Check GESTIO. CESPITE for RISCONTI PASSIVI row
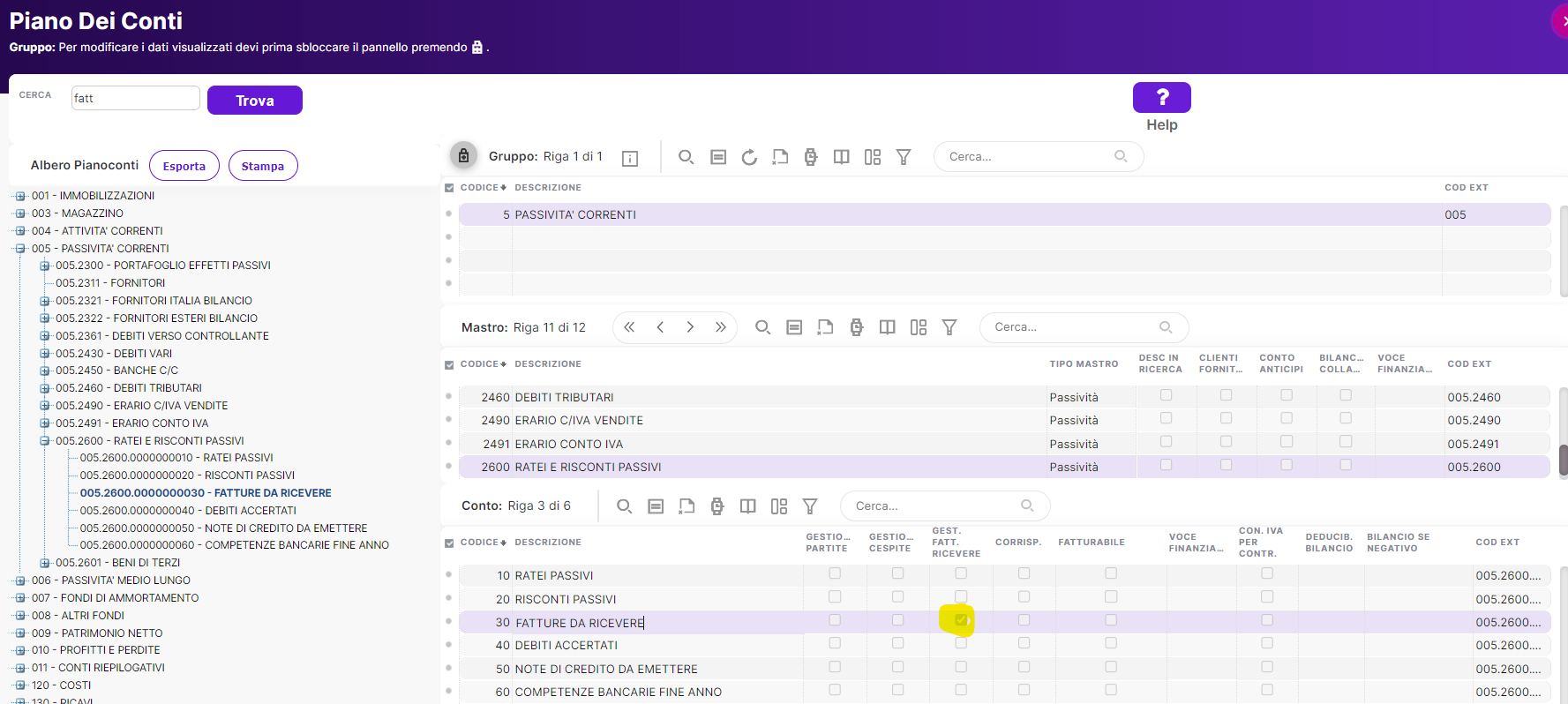This screenshot has width=1568, height=704. pos(897,597)
